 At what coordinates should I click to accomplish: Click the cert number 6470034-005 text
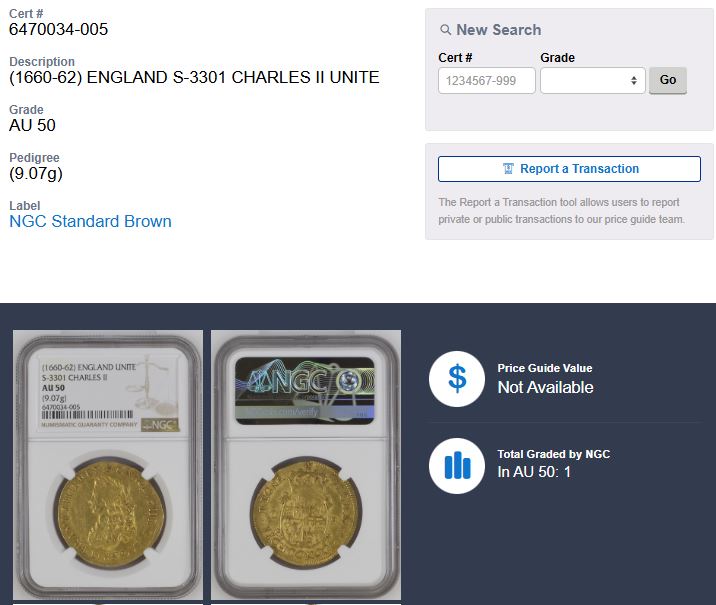pyautogui.click(x=58, y=30)
